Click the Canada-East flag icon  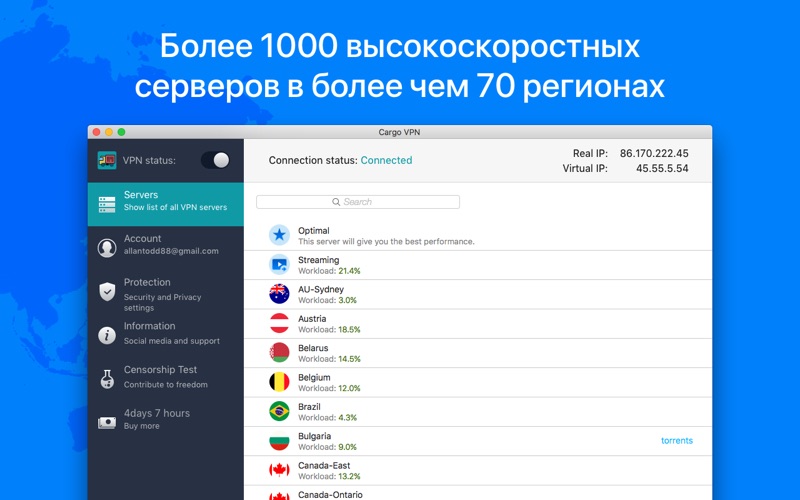click(279, 470)
